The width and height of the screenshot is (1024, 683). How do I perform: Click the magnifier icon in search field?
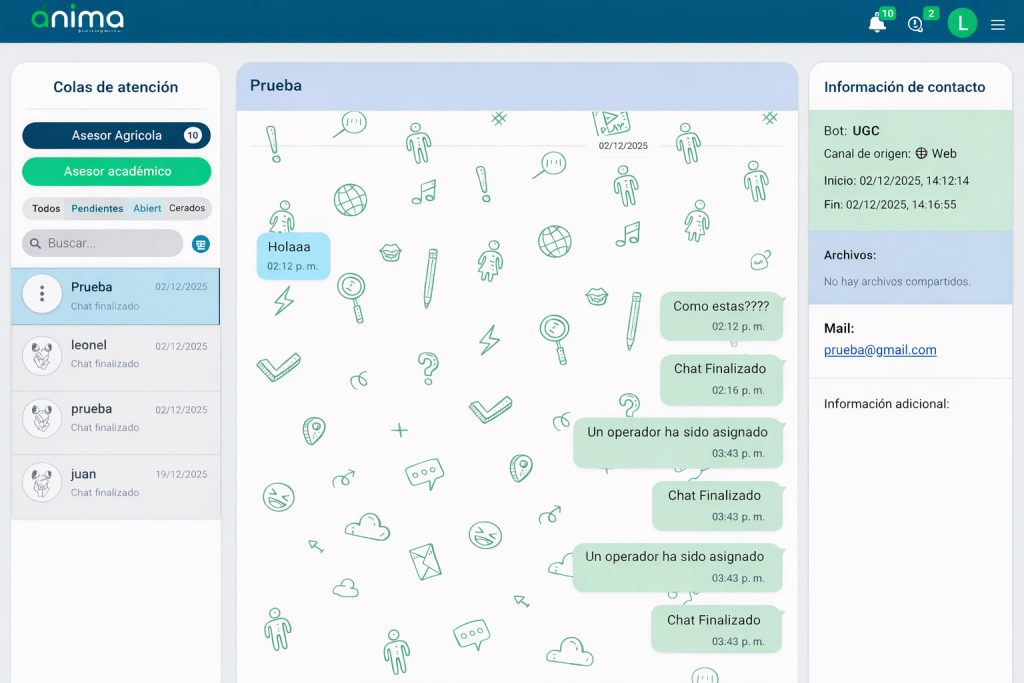[36, 243]
